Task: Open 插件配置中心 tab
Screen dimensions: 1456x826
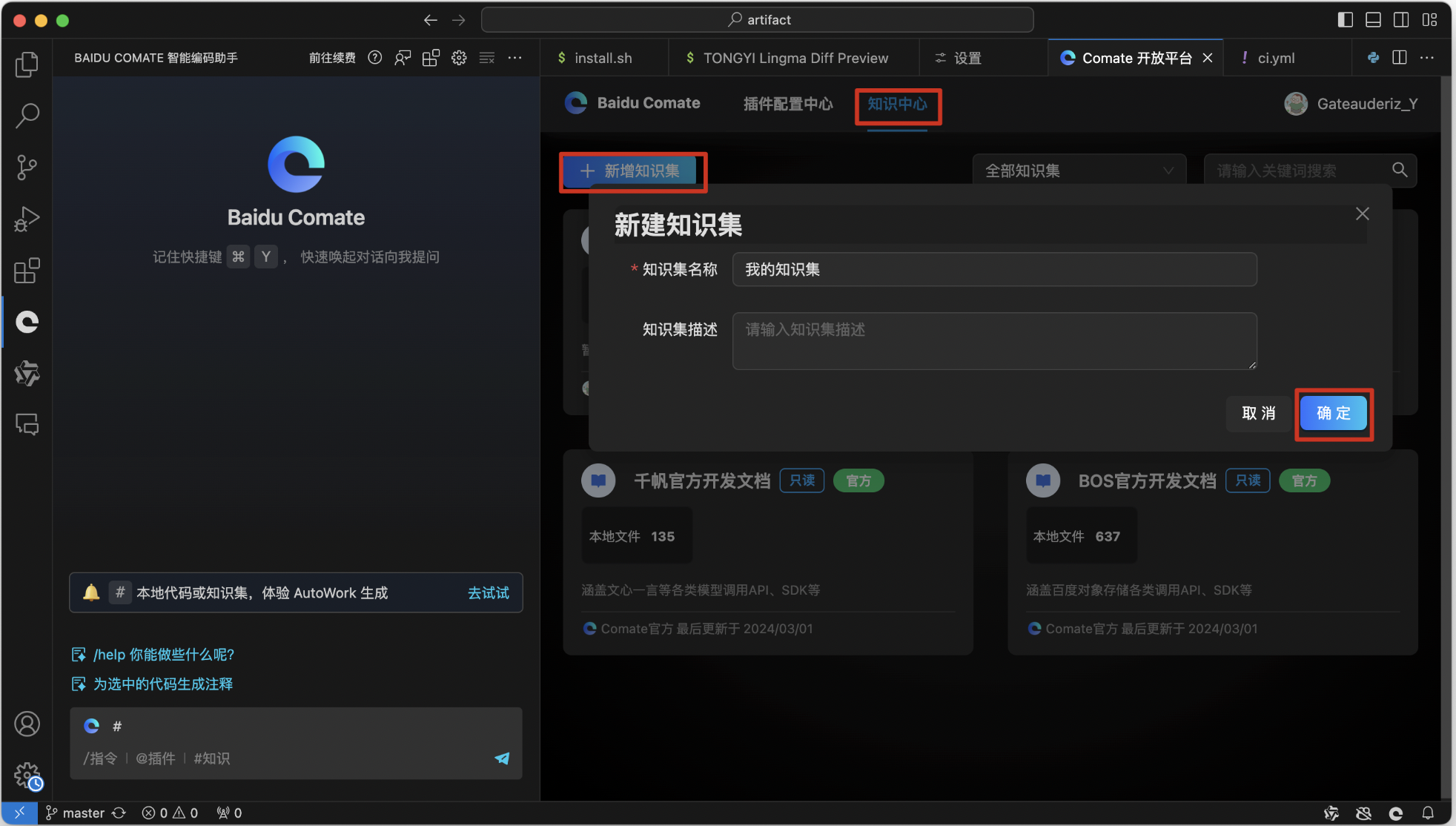Action: coord(788,104)
